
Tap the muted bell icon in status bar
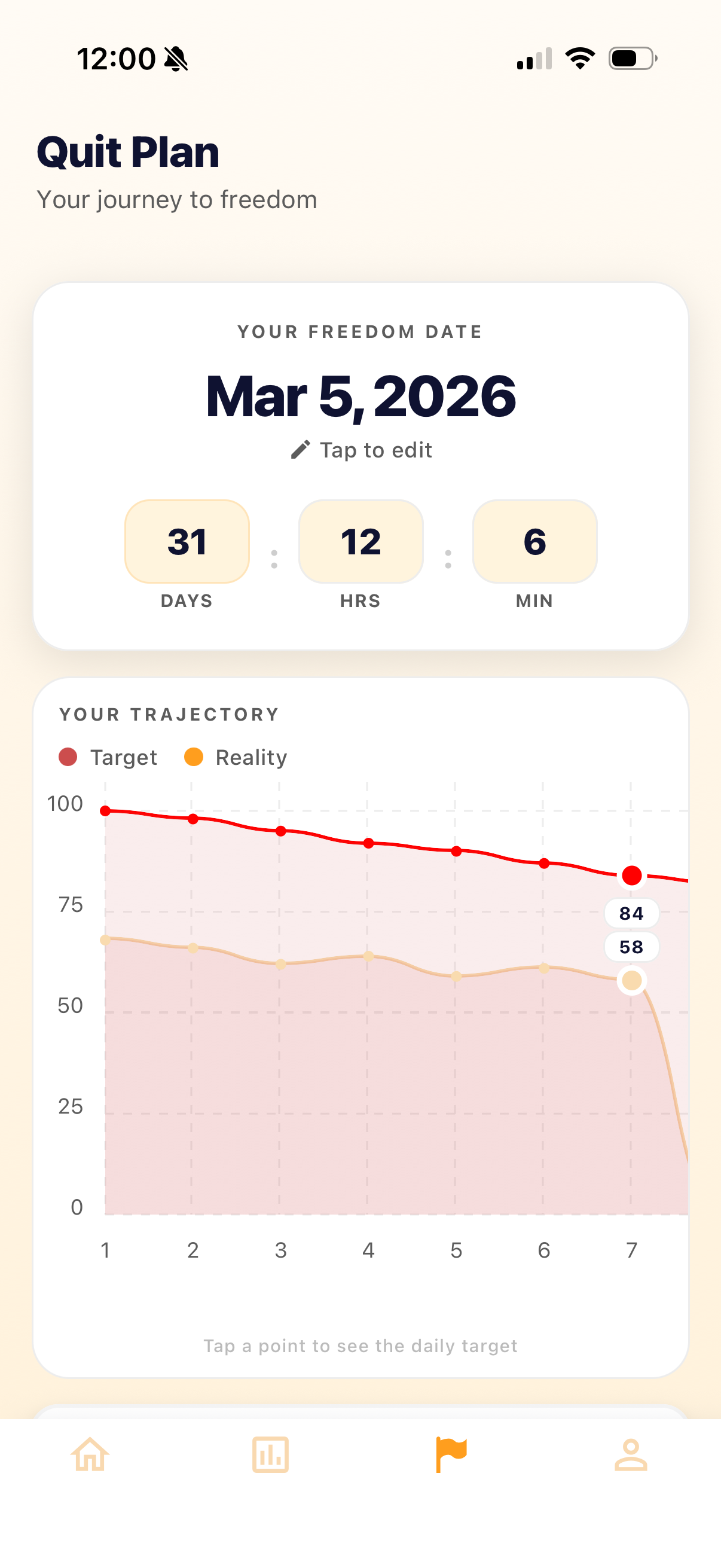(176, 59)
